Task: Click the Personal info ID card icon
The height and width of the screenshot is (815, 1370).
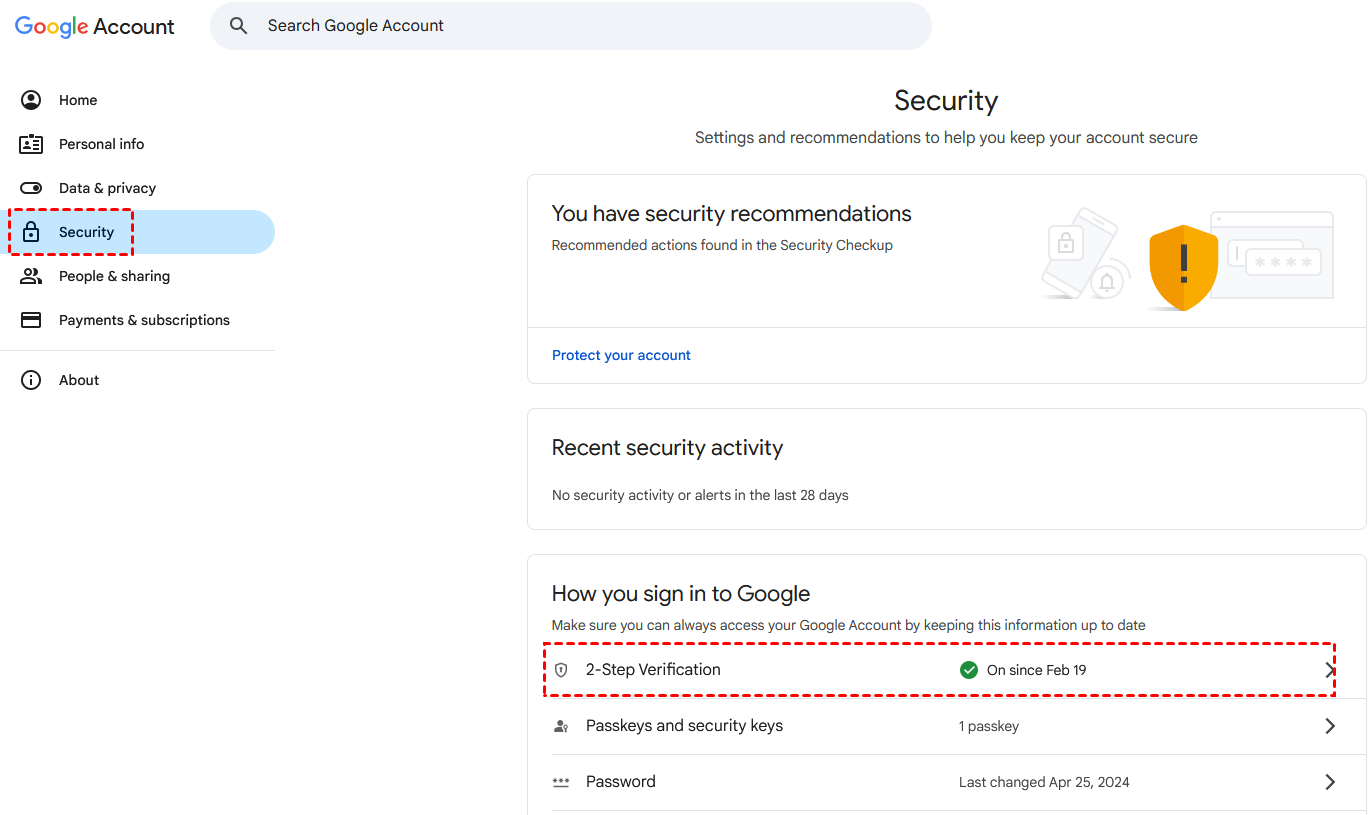Action: pos(31,144)
